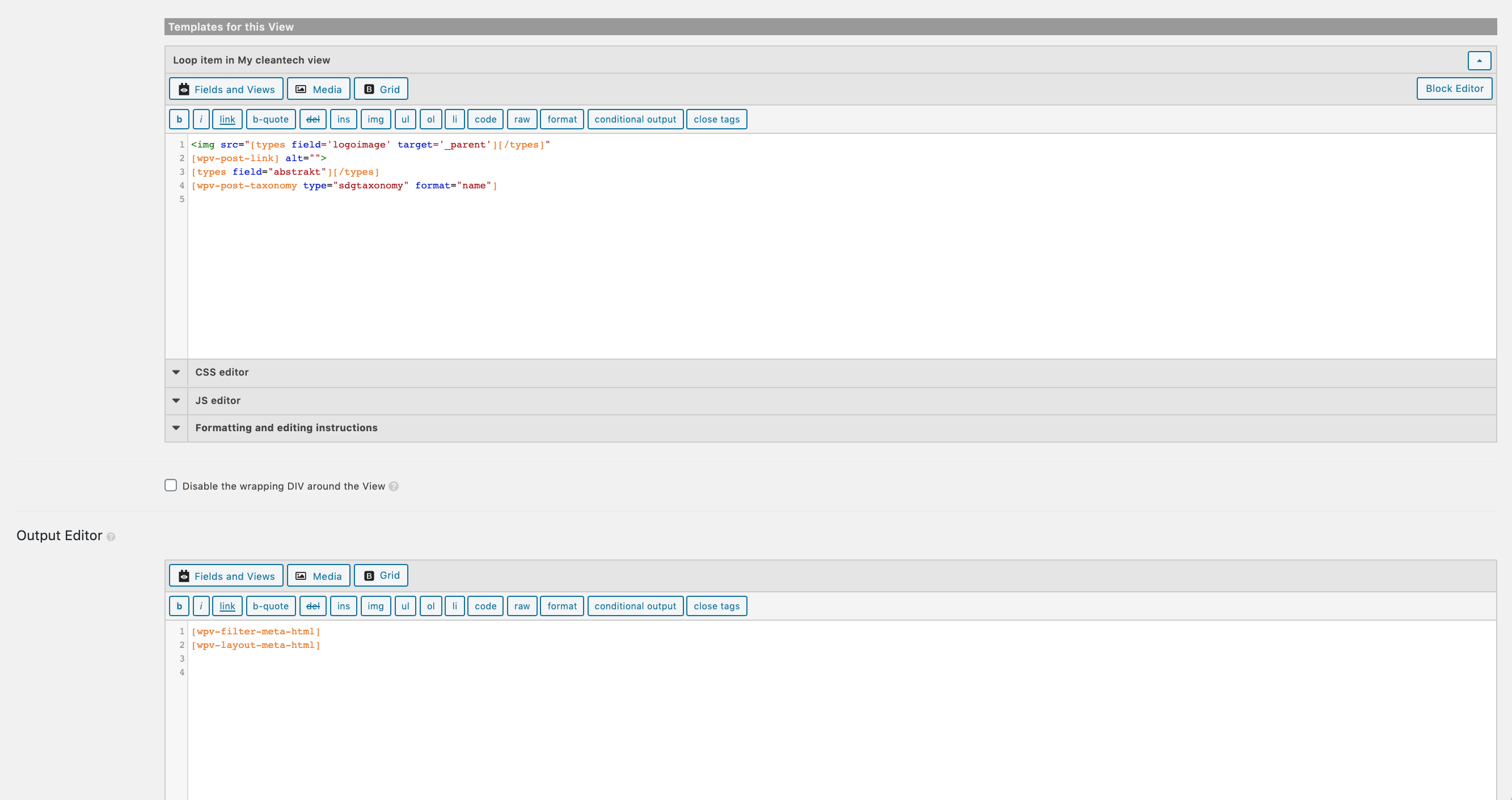Open help icon next to wrapping DIV option
The image size is (1512, 800).
coord(394,486)
